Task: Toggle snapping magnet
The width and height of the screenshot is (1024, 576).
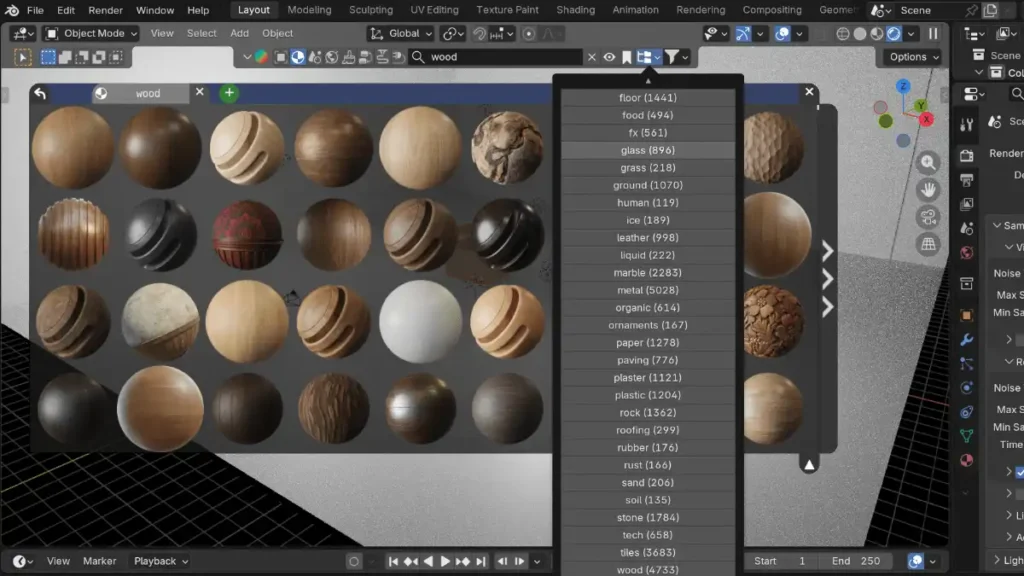Action: pyautogui.click(x=479, y=33)
